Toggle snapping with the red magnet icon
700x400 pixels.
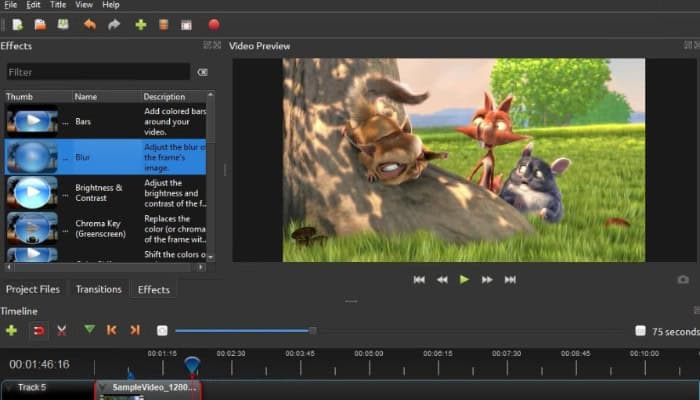click(x=39, y=330)
